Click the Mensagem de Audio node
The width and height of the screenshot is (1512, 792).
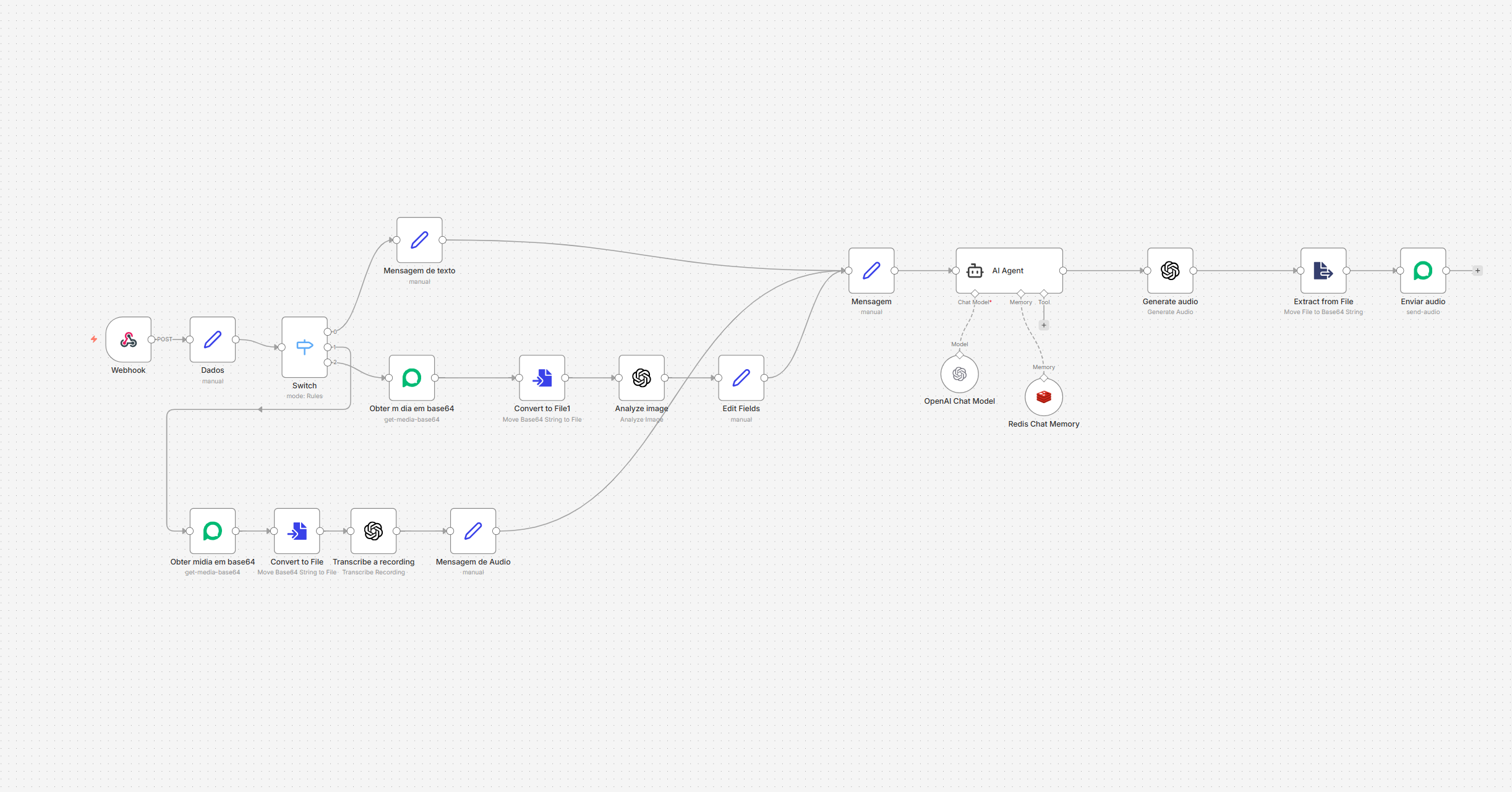click(473, 531)
